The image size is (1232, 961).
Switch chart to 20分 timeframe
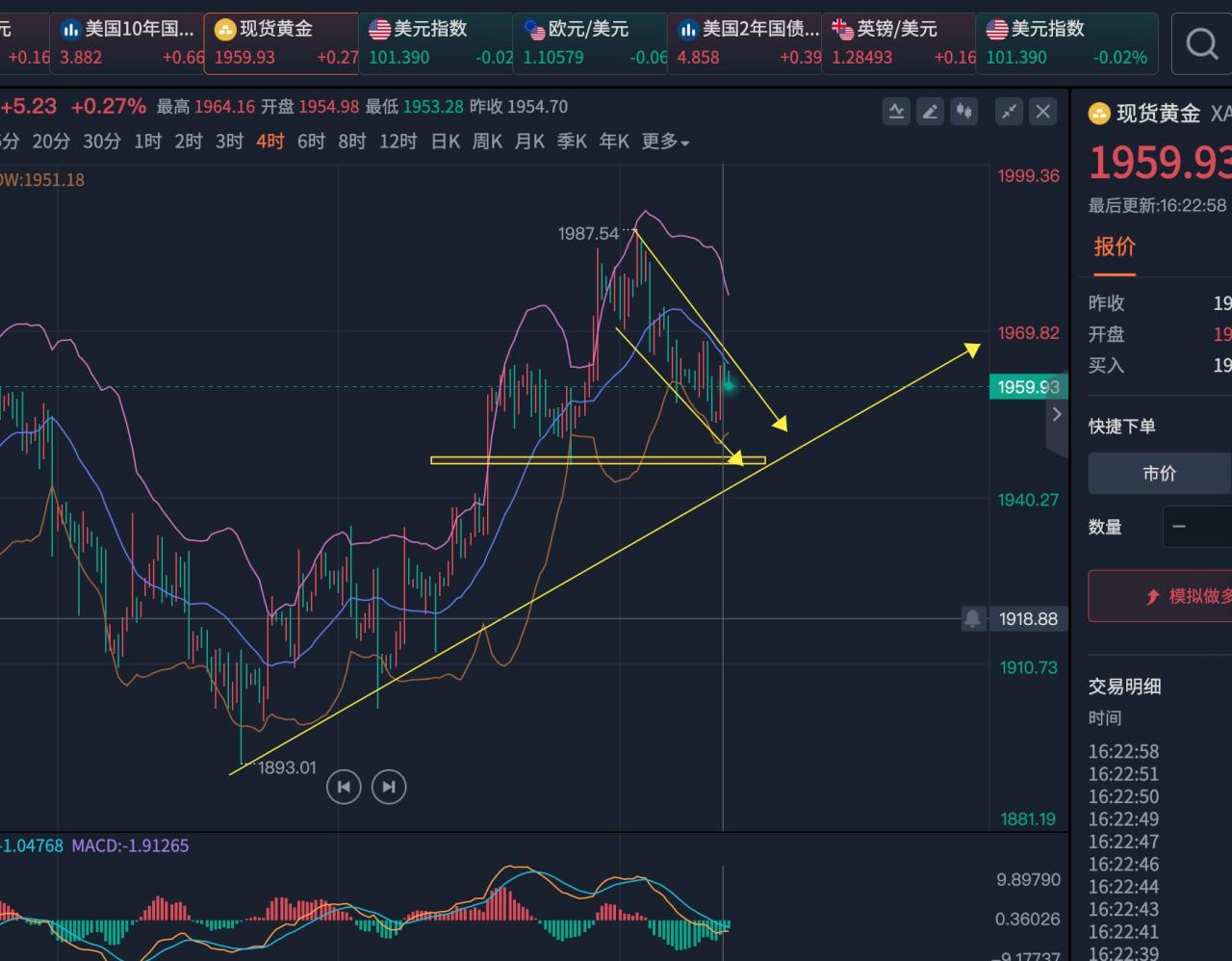coord(51,142)
